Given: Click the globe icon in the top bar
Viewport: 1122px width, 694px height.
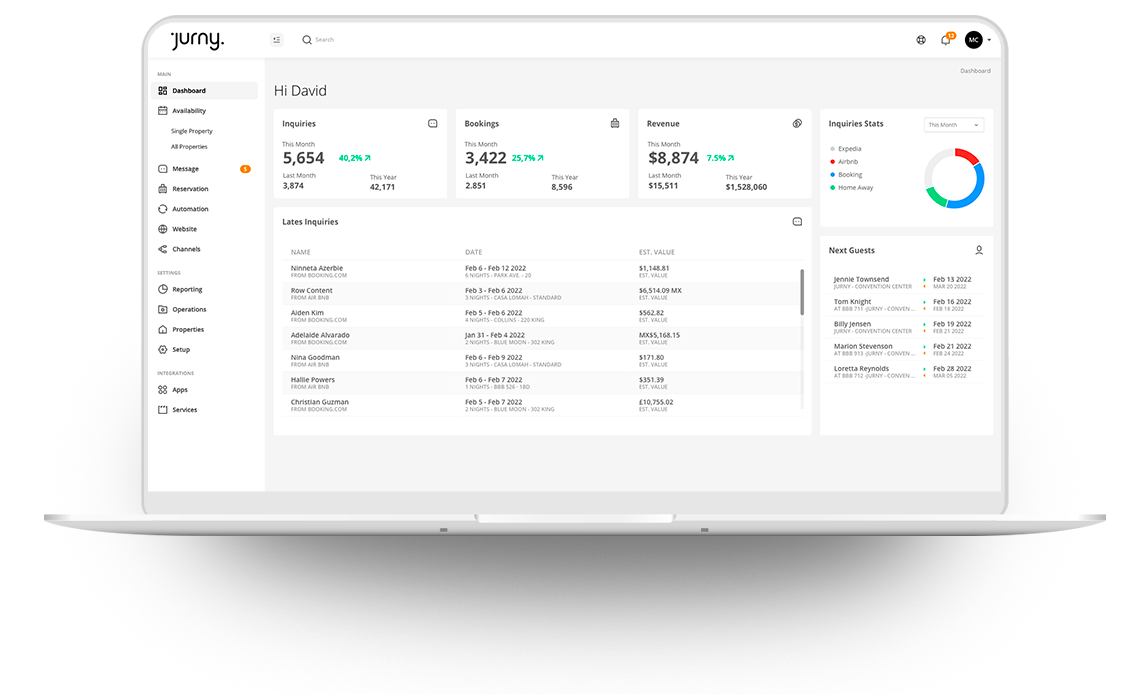Looking at the screenshot, I should click(921, 39).
